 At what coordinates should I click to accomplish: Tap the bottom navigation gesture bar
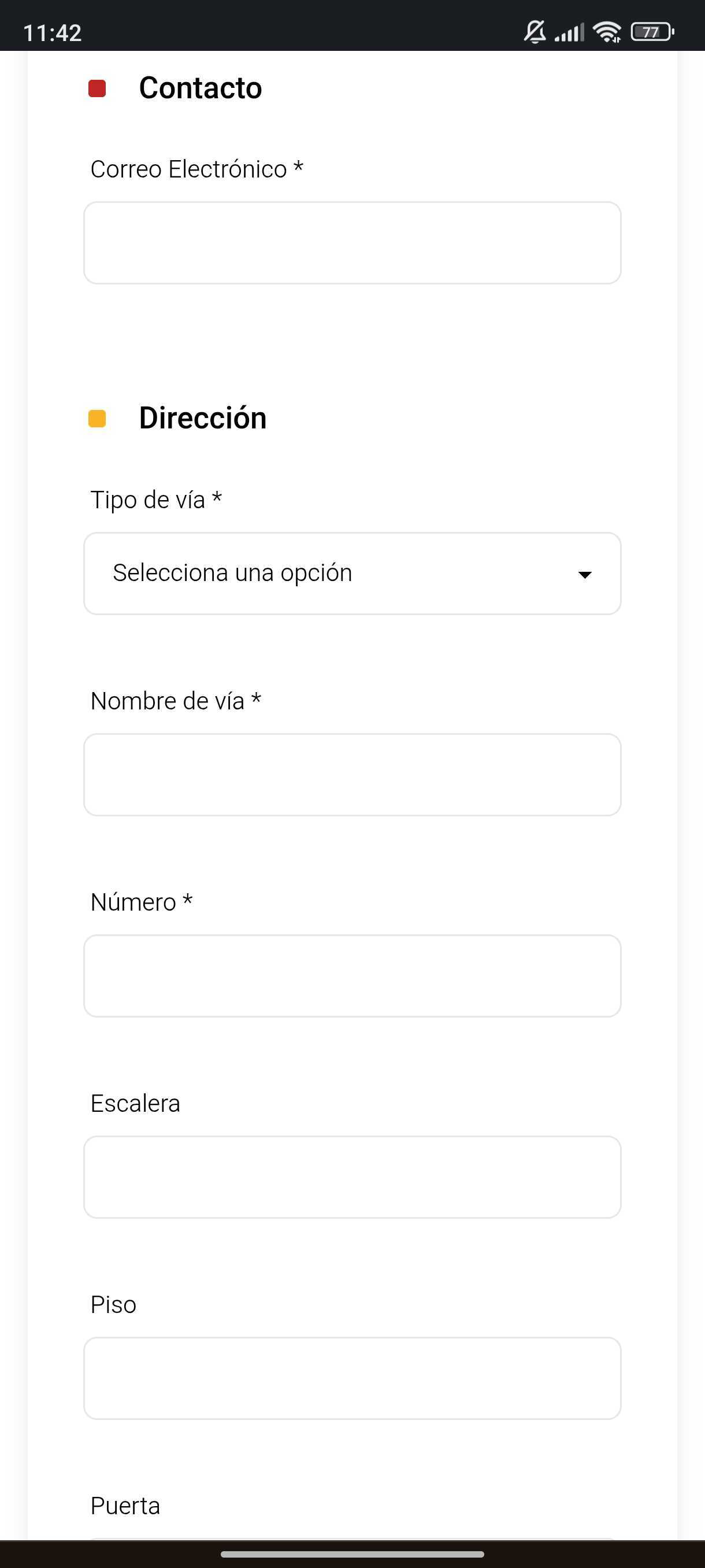(352, 1554)
